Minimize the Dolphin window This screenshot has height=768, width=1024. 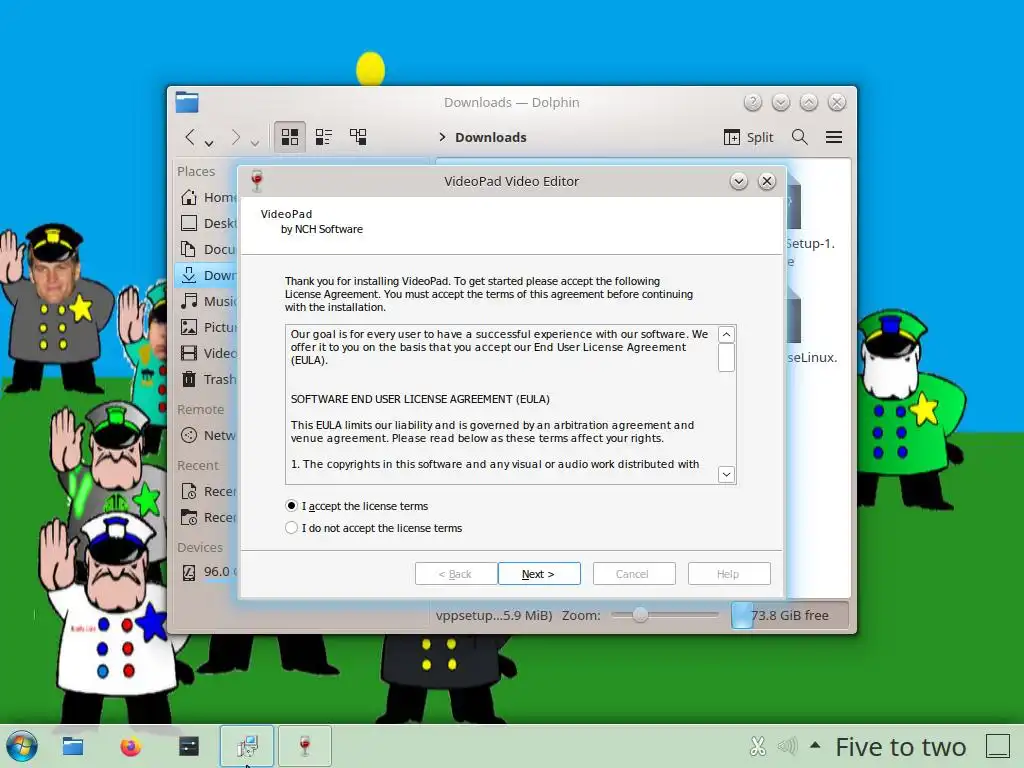(780, 103)
